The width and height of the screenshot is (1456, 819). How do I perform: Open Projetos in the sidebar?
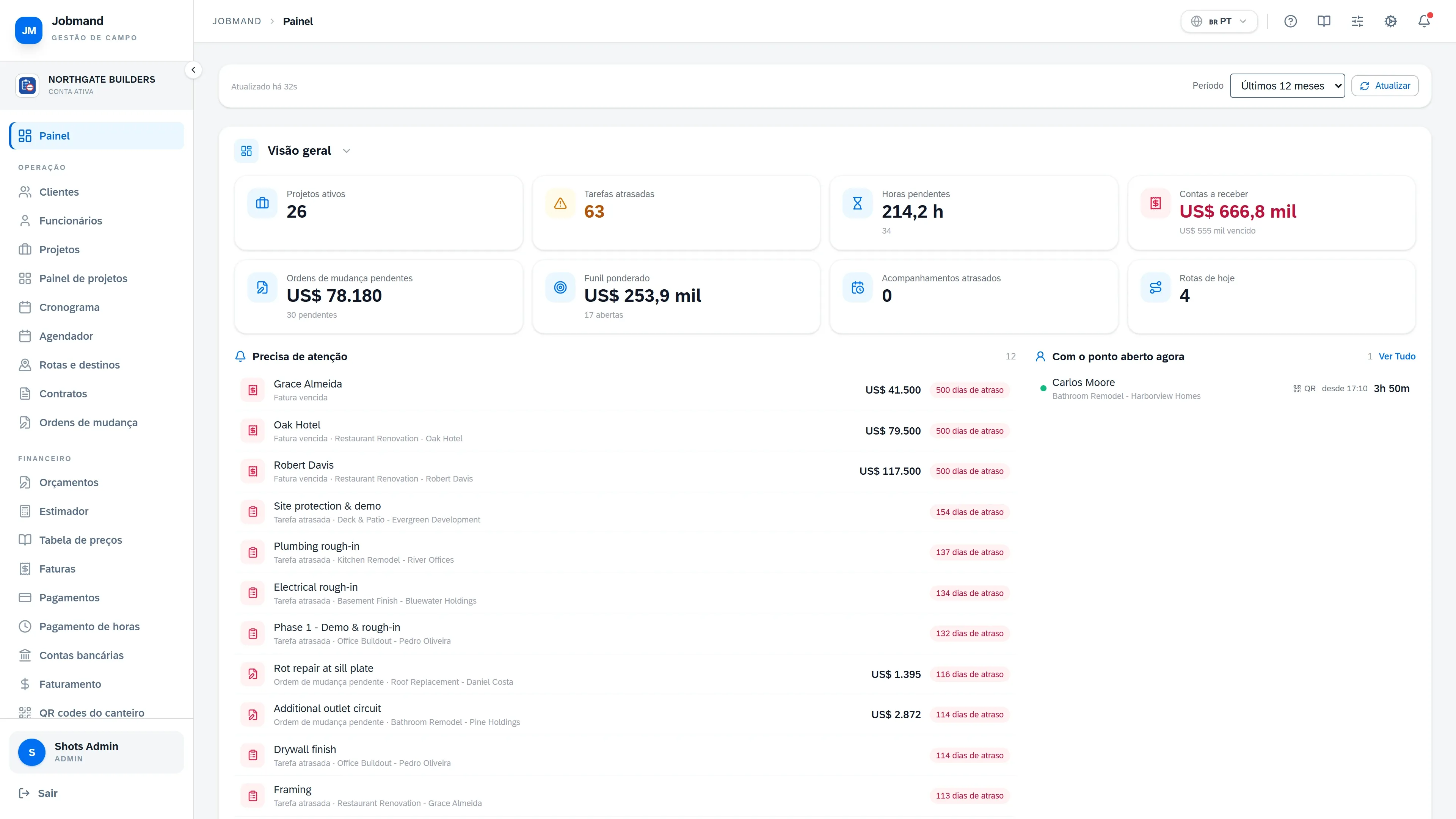coord(97,250)
